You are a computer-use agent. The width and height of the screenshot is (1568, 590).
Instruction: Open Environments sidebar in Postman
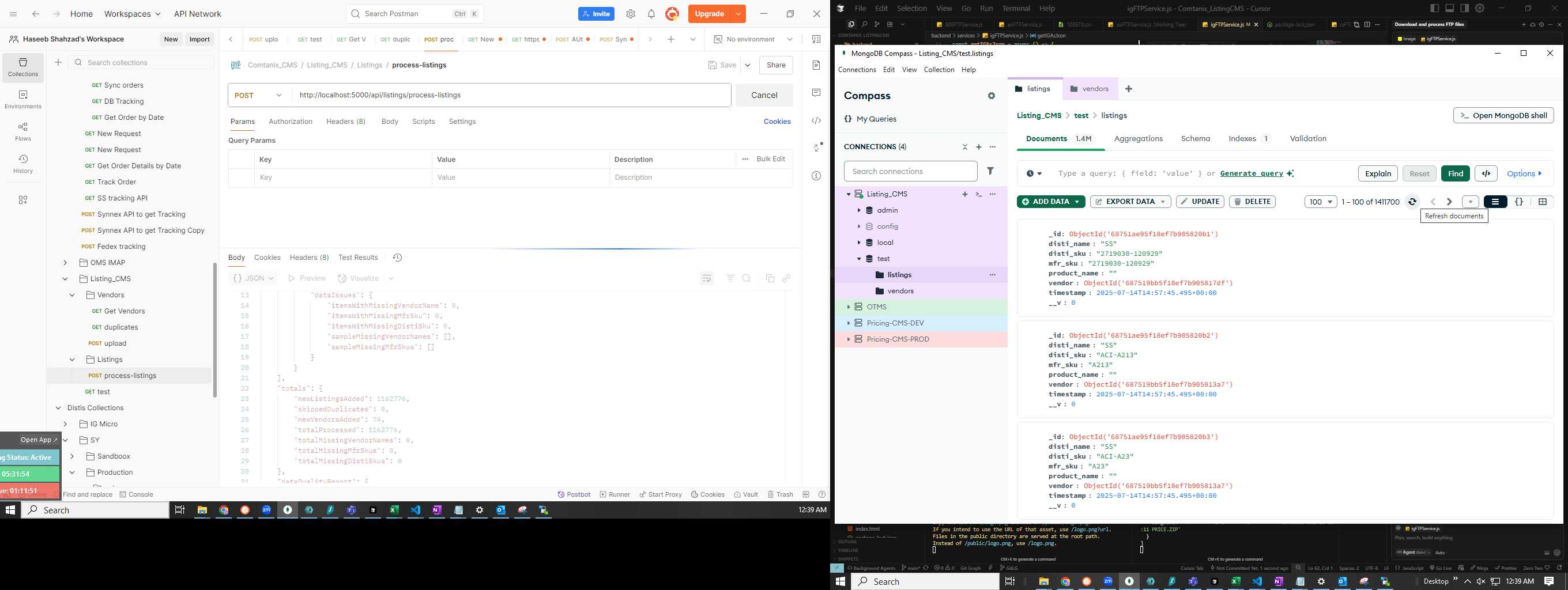point(23,100)
